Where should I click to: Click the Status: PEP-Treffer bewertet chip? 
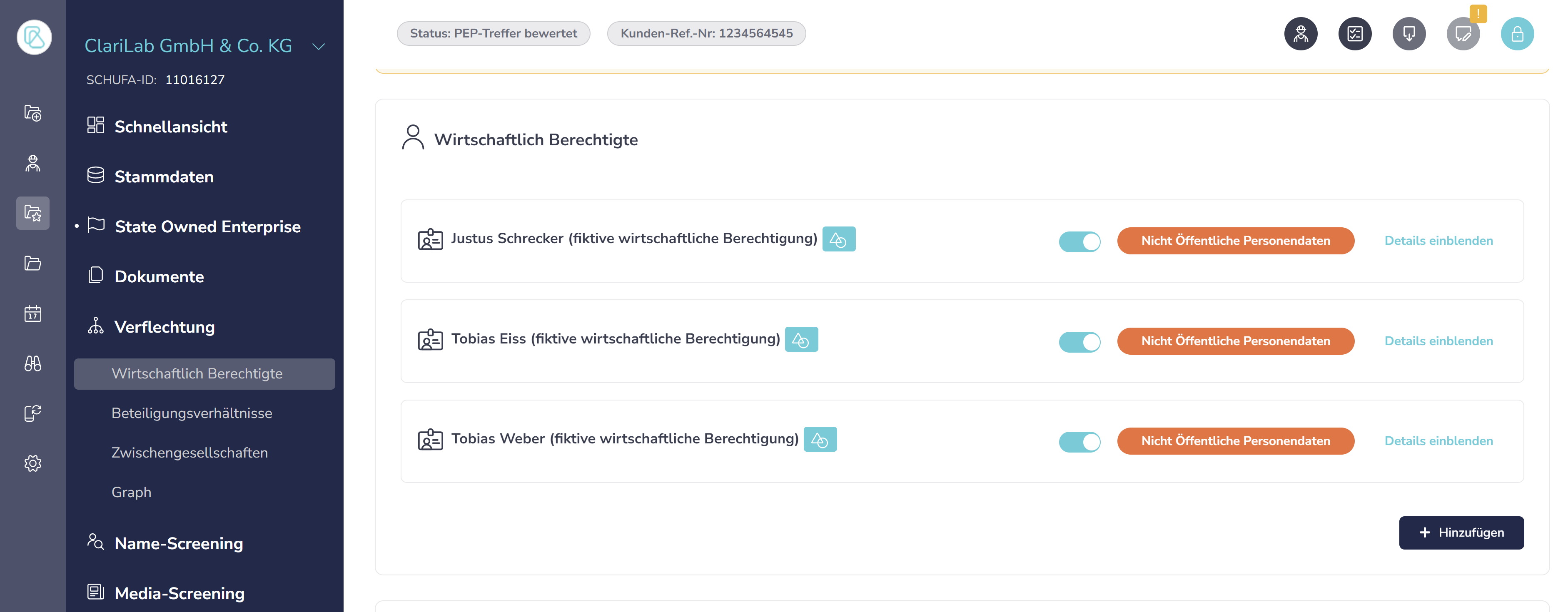pos(494,33)
